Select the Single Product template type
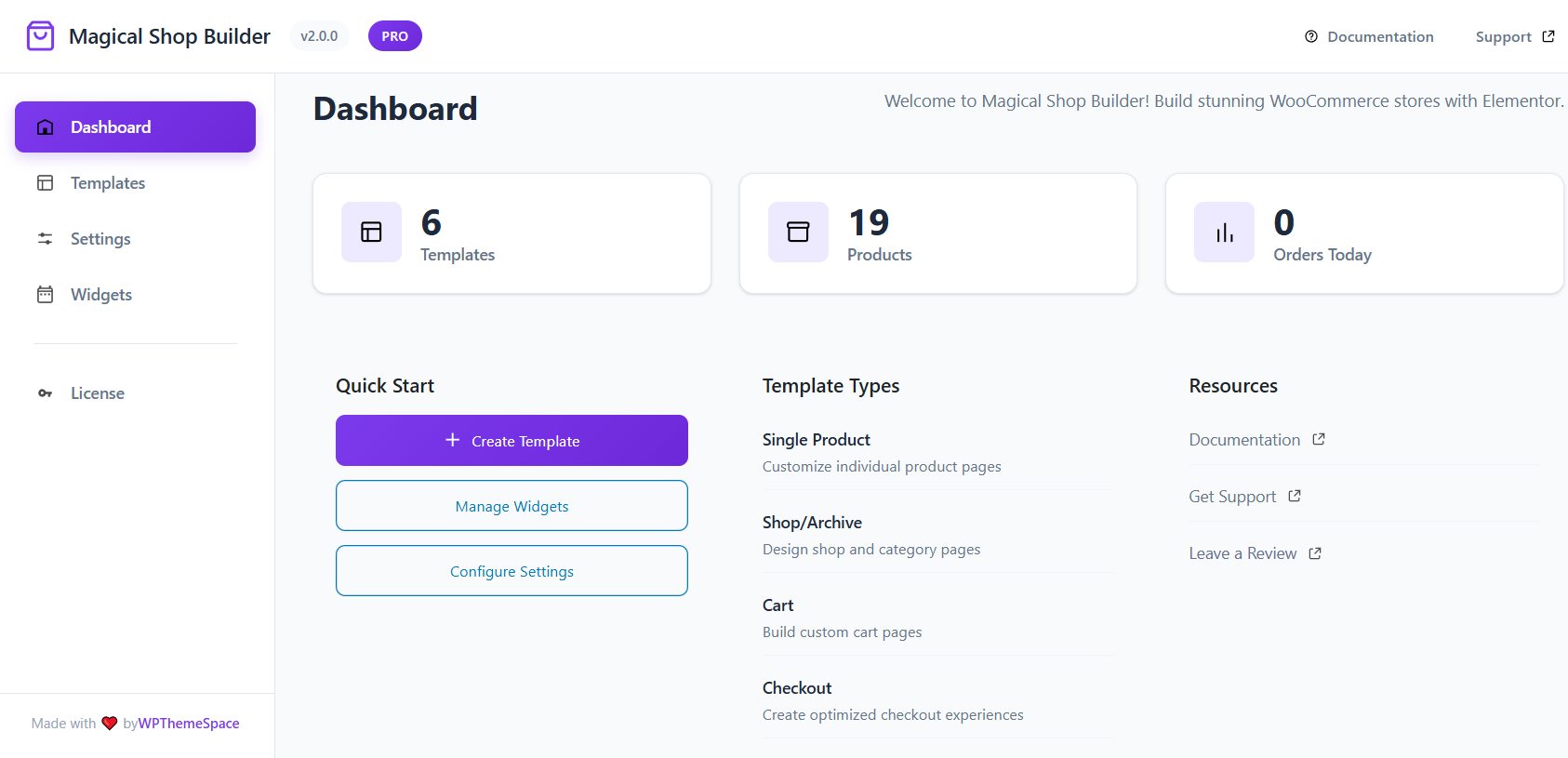 tap(817, 440)
